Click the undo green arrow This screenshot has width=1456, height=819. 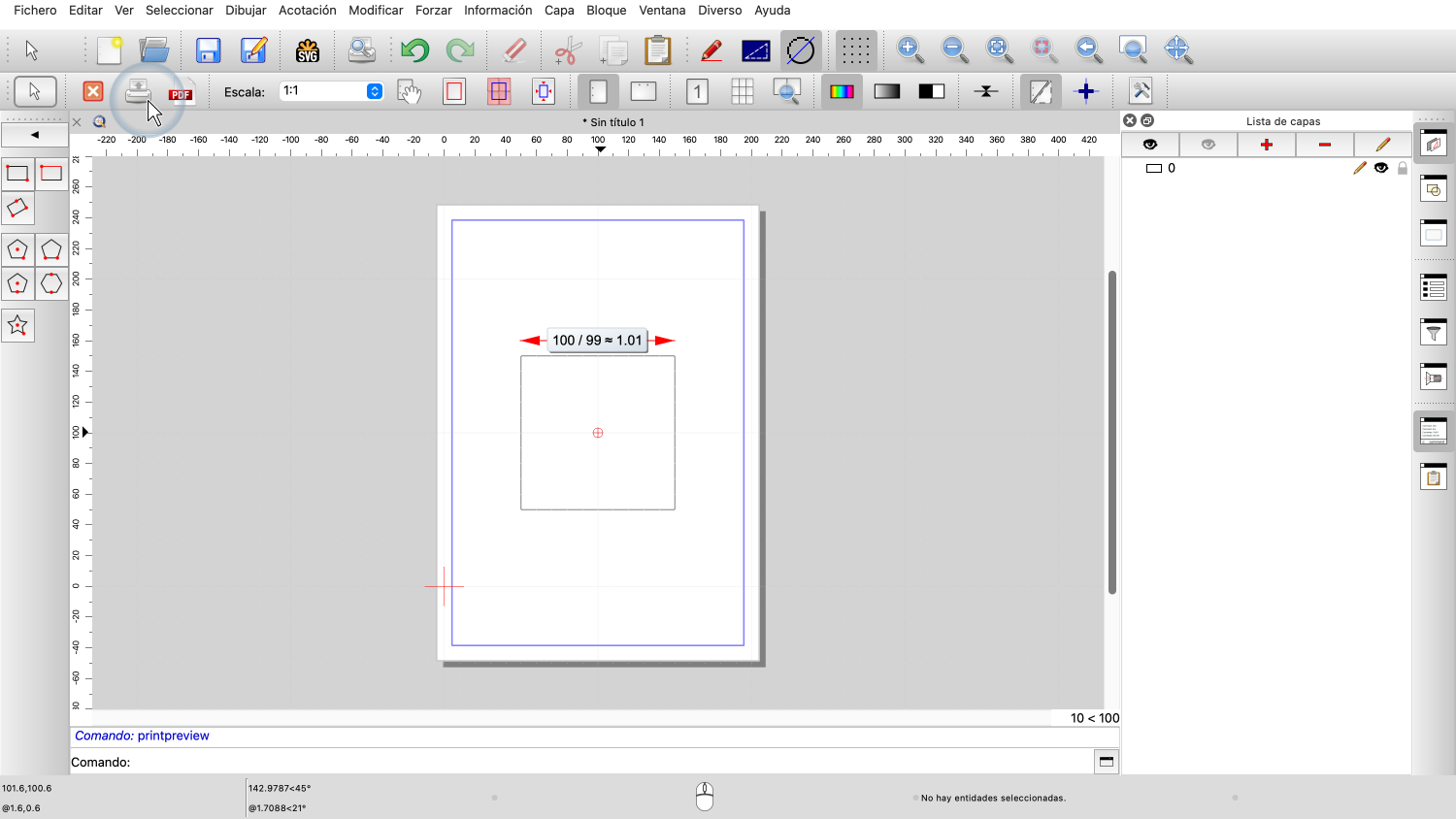tap(414, 50)
